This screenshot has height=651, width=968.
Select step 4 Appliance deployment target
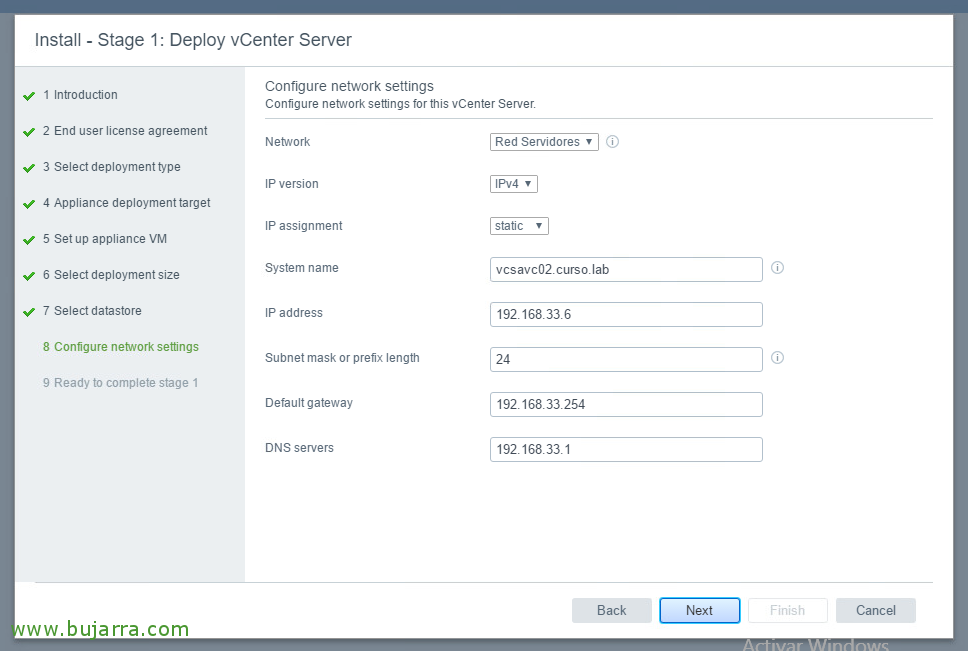pyautogui.click(x=132, y=203)
